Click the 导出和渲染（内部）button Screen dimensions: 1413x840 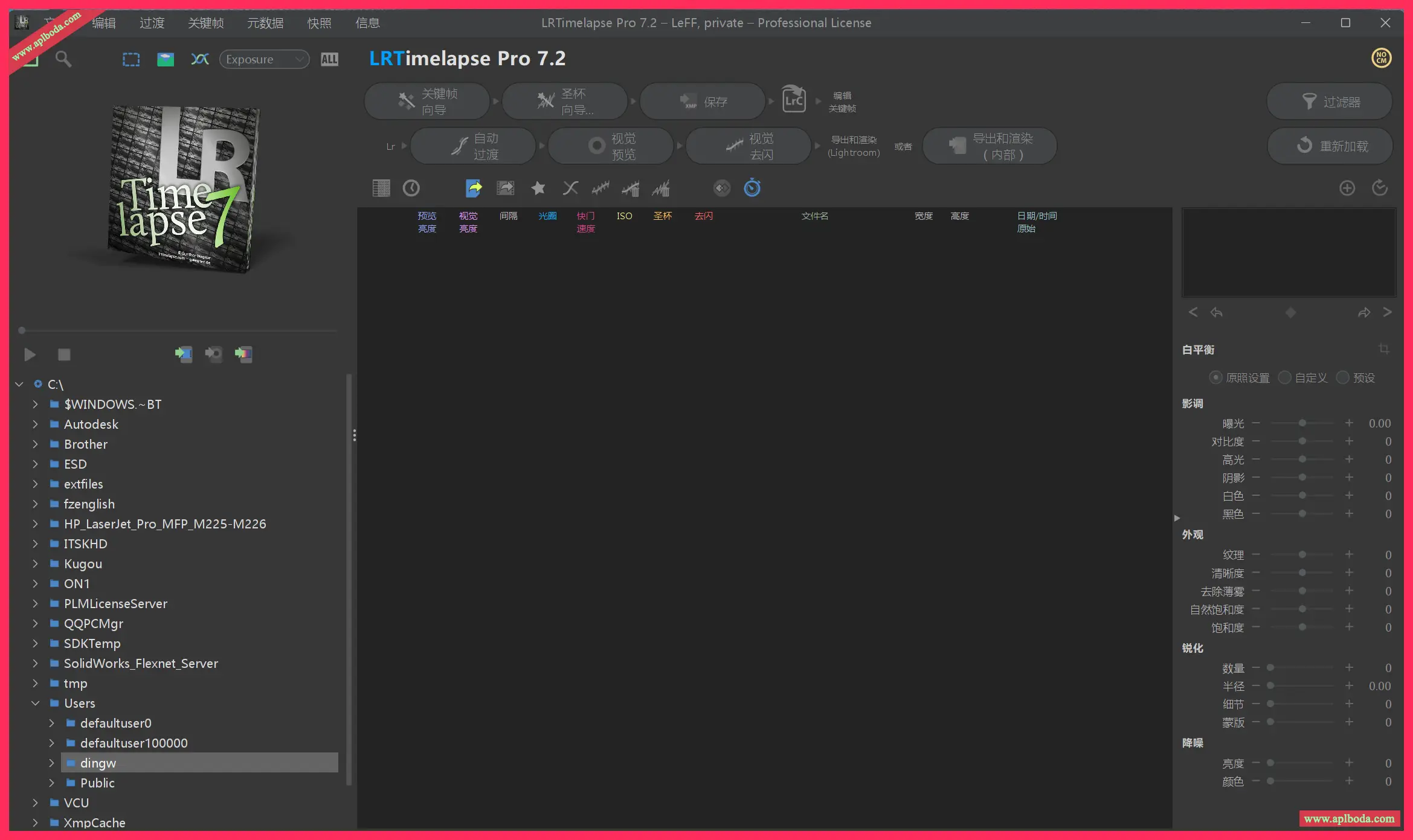point(990,146)
